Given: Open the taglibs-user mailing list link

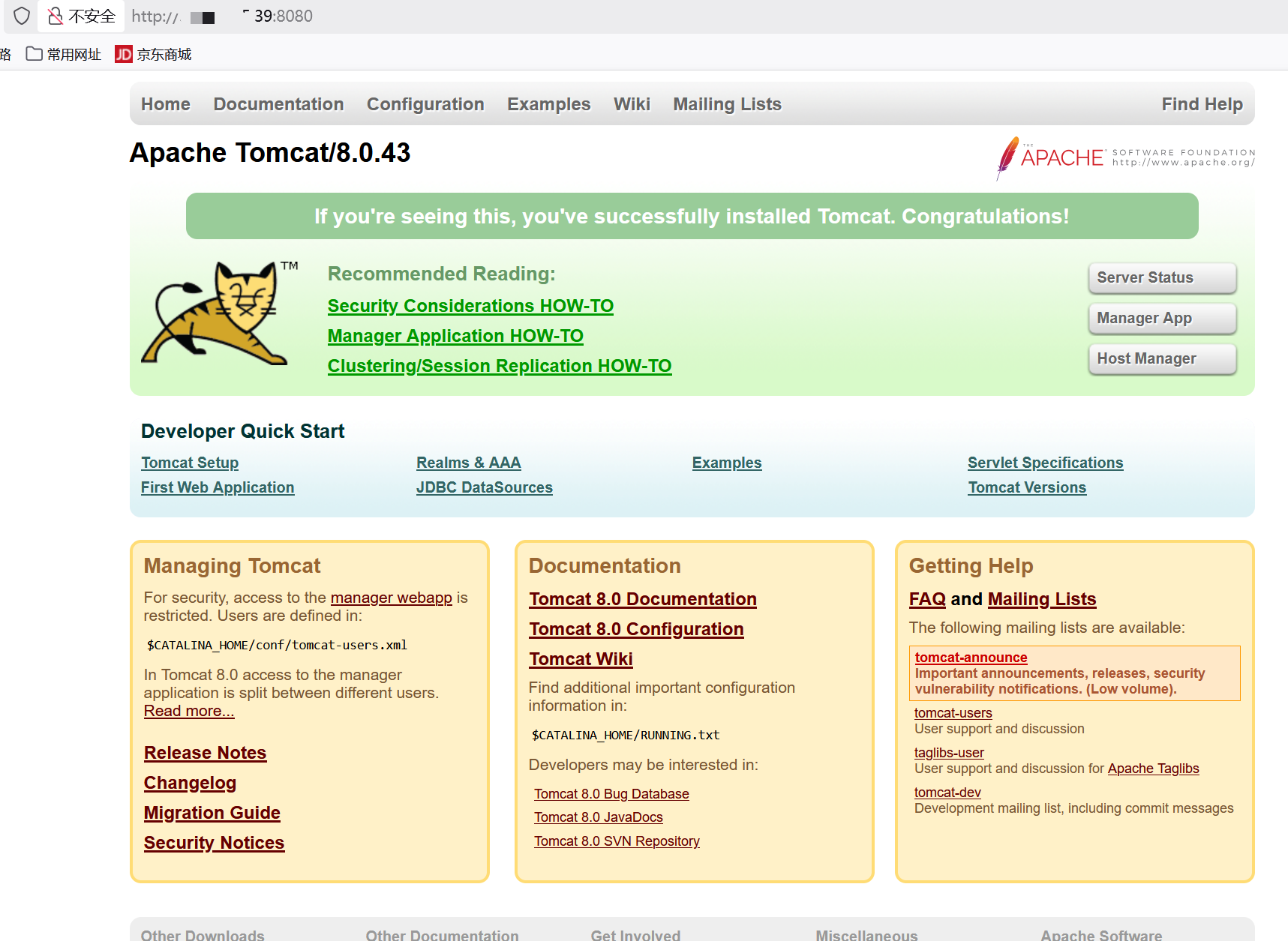Looking at the screenshot, I should click(x=949, y=753).
